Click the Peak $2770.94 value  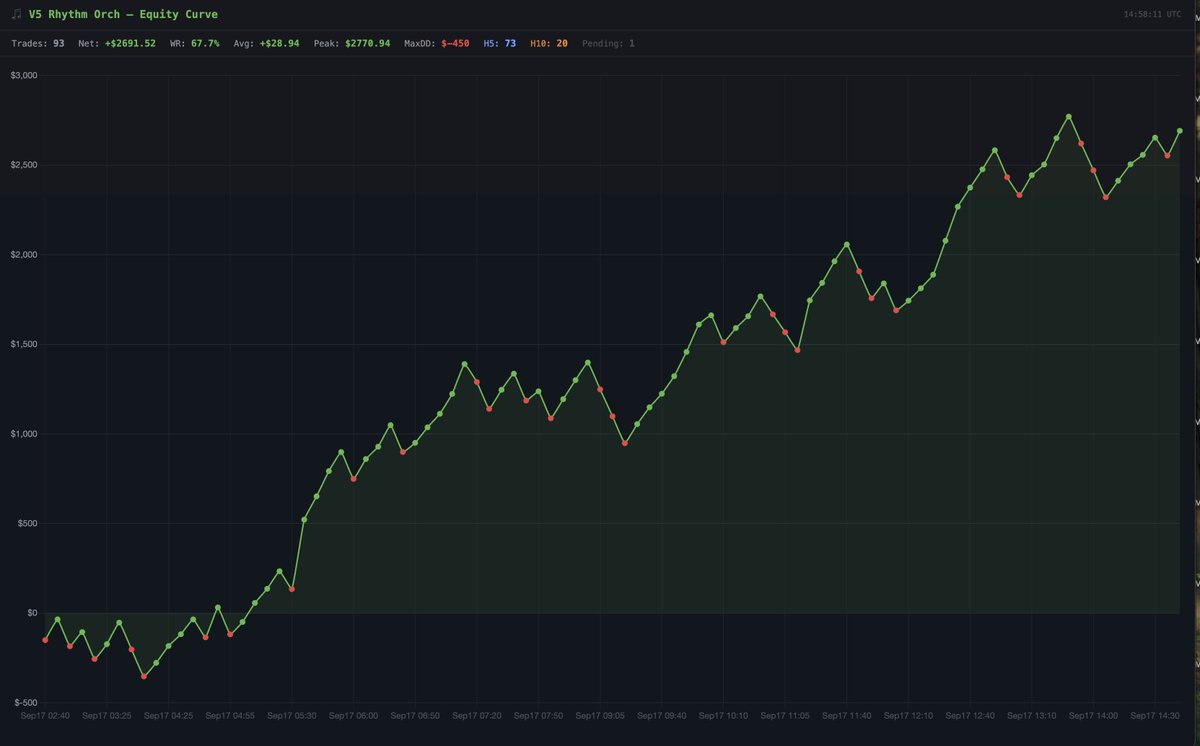pos(368,43)
